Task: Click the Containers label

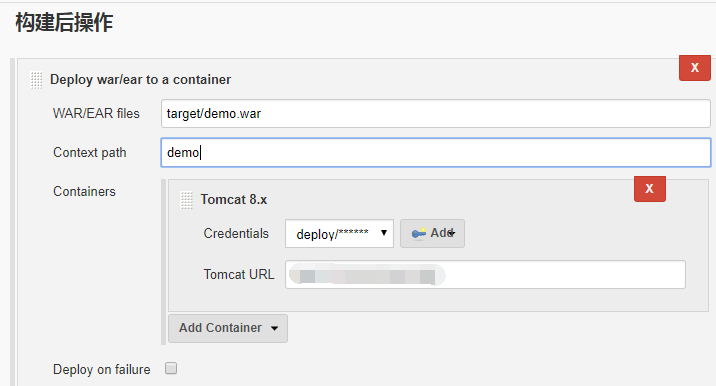Action: (84, 191)
